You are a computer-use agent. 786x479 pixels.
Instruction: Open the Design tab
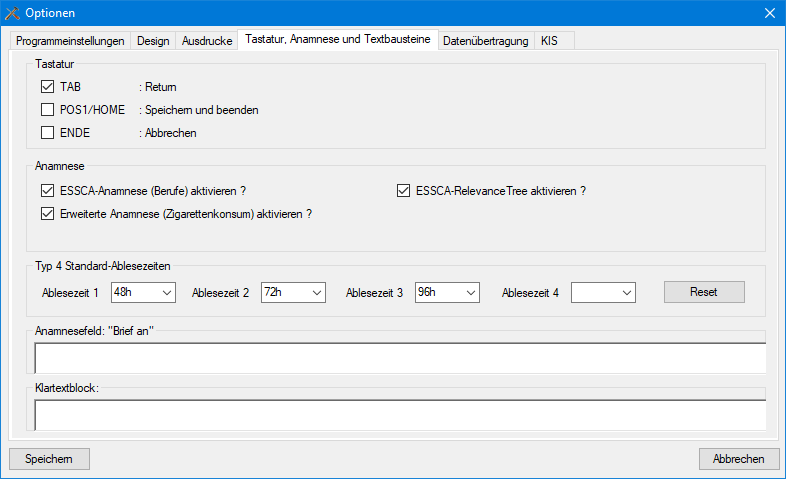154,41
